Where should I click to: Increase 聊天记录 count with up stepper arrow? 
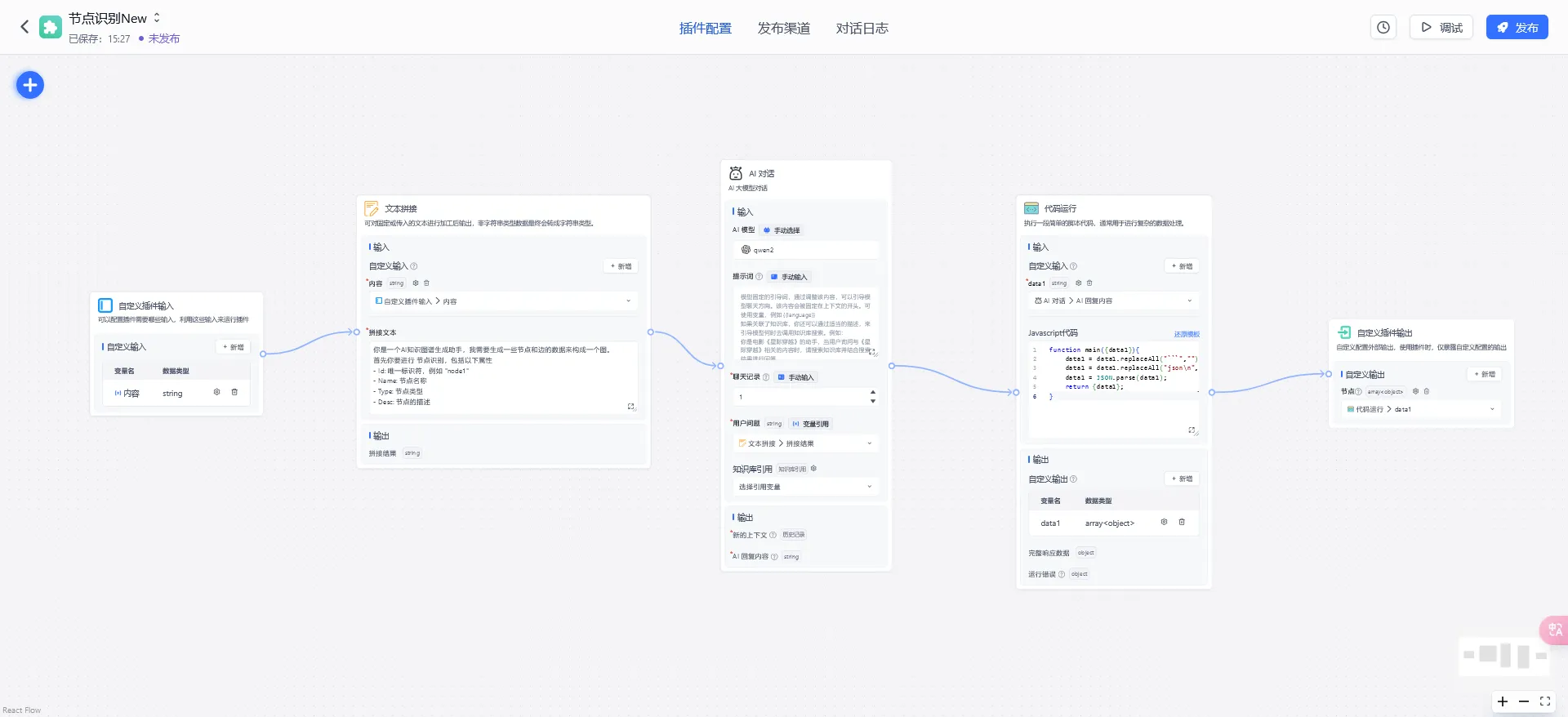pyautogui.click(x=873, y=392)
